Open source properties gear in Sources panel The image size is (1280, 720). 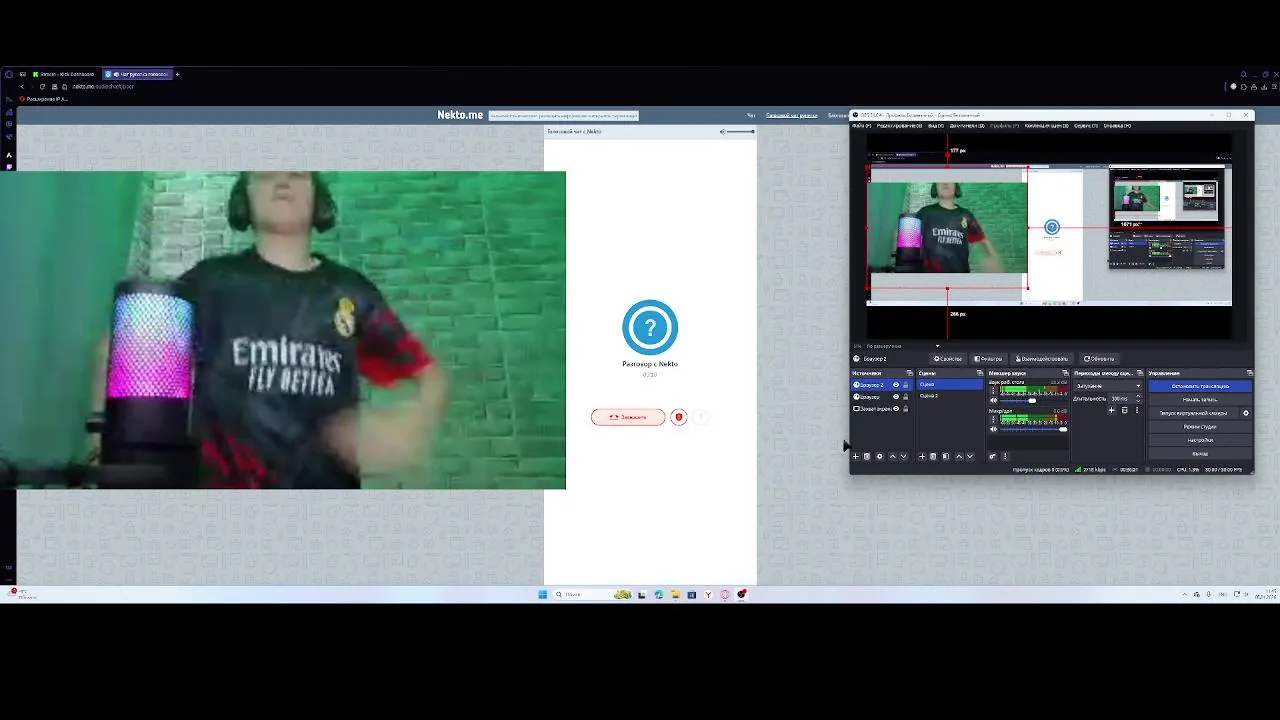tap(880, 457)
